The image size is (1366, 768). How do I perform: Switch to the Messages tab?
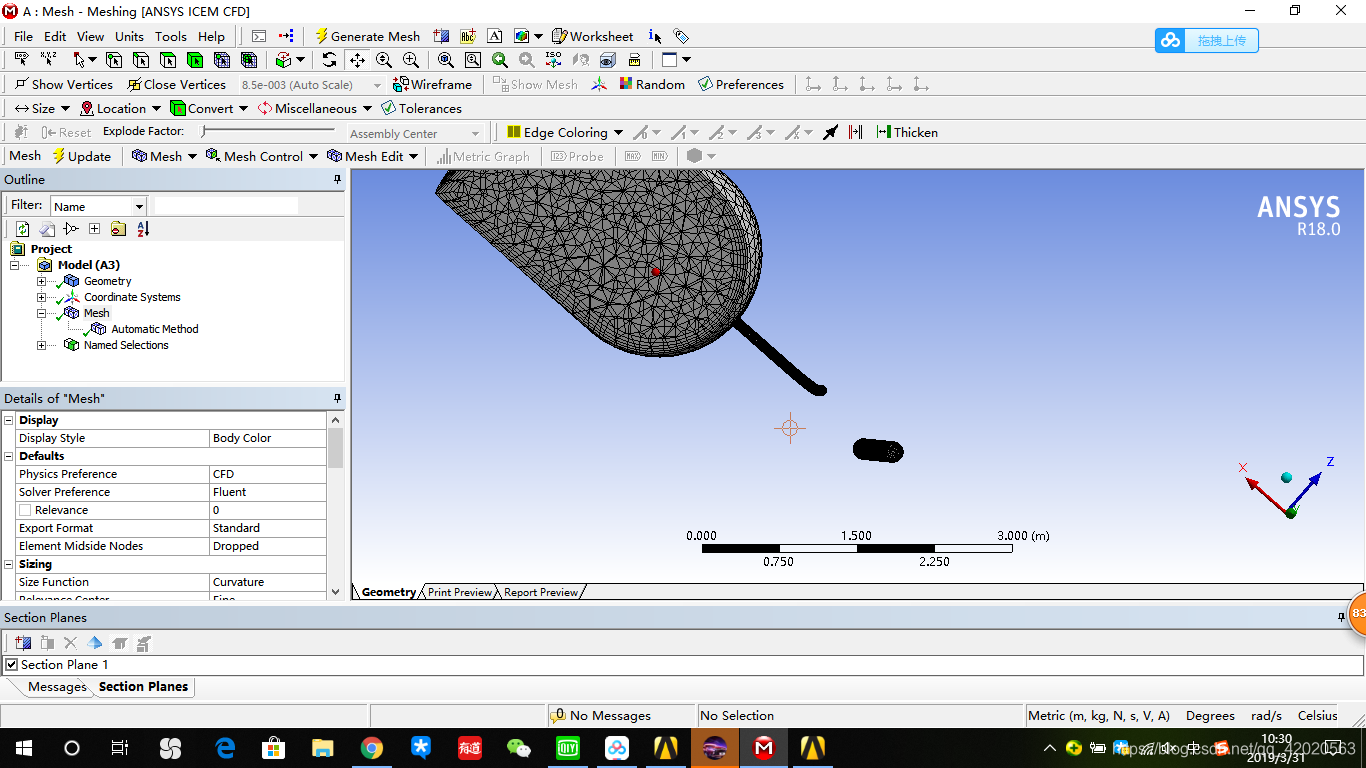click(57, 687)
